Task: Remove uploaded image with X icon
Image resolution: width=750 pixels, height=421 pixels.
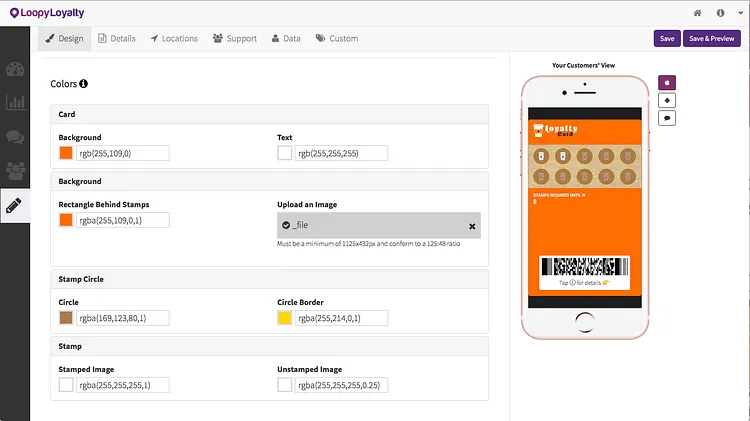Action: tap(472, 226)
